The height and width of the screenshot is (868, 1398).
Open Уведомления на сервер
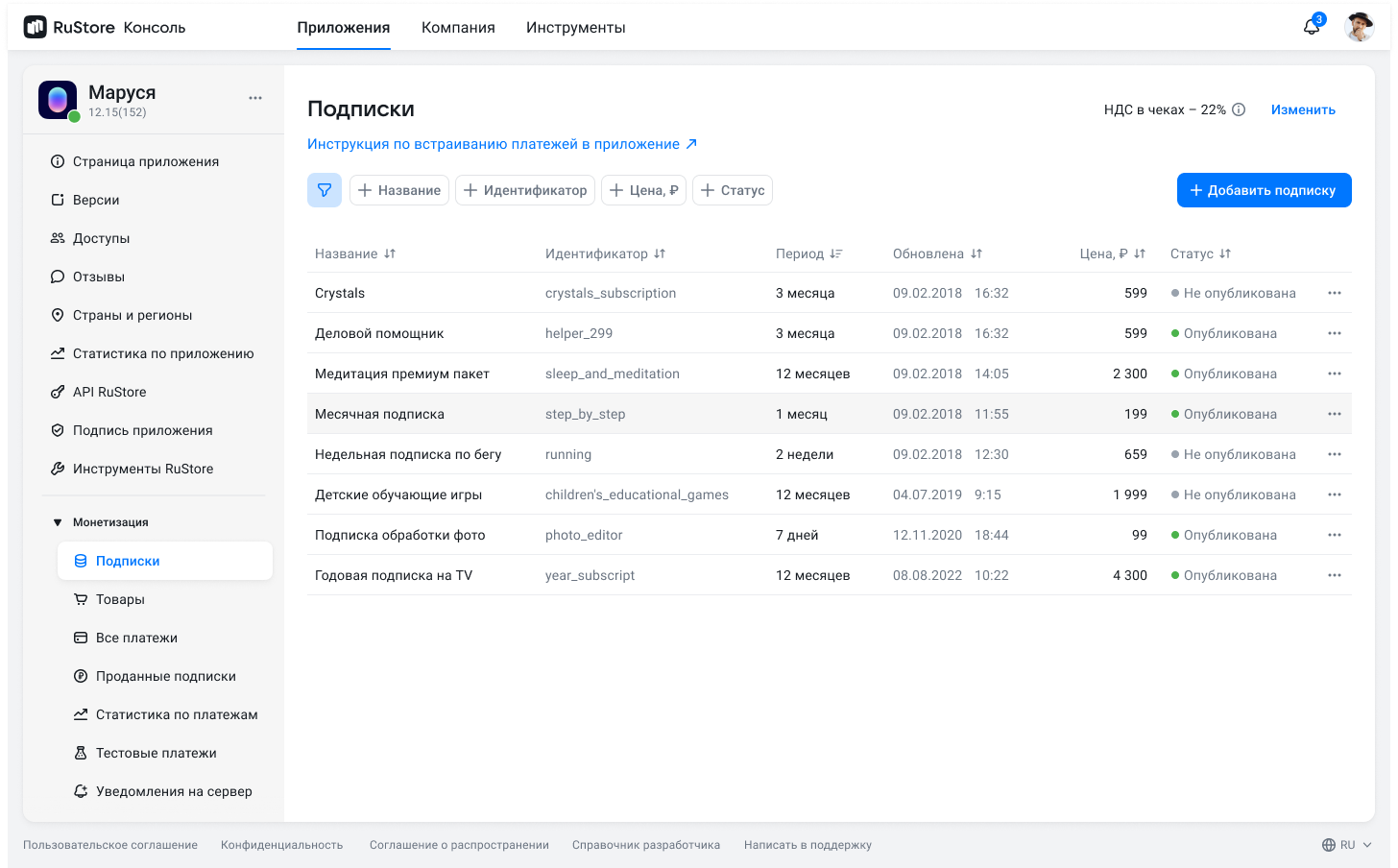[165, 791]
